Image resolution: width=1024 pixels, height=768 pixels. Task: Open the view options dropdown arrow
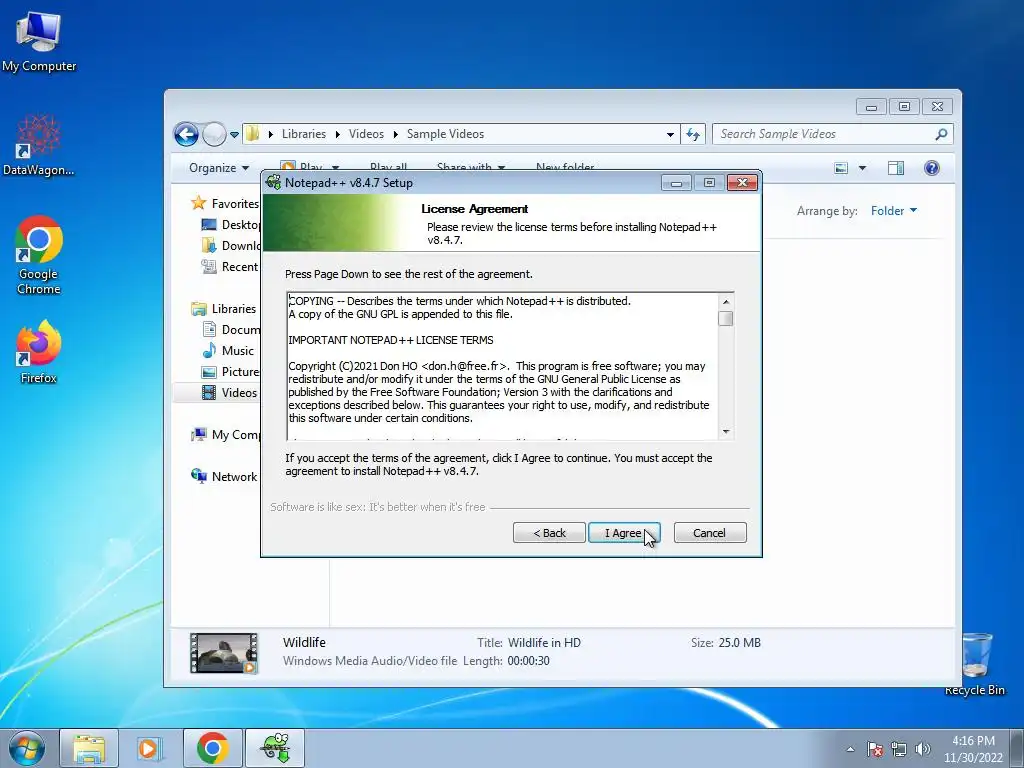[x=862, y=168]
